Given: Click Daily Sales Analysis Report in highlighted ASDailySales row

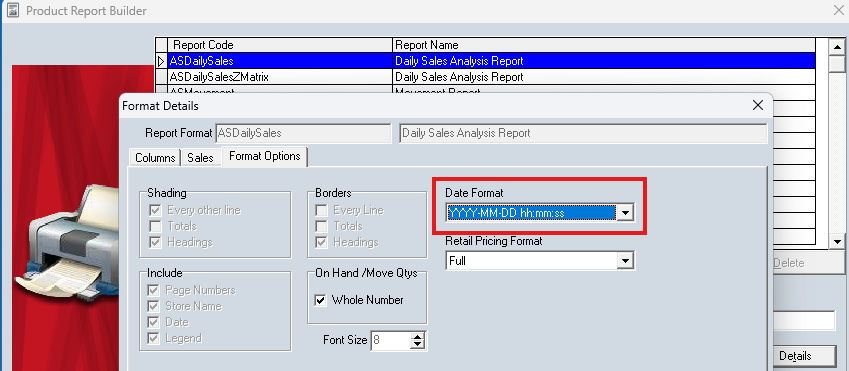Looking at the screenshot, I should point(459,61).
